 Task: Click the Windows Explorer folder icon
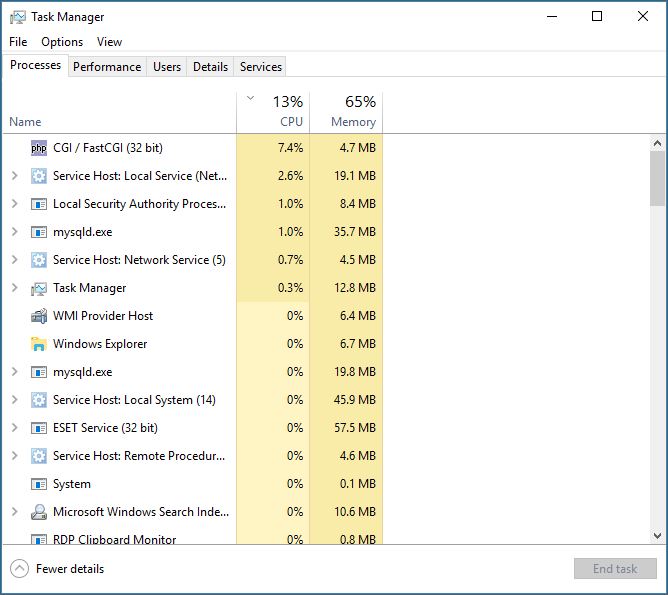tap(39, 344)
